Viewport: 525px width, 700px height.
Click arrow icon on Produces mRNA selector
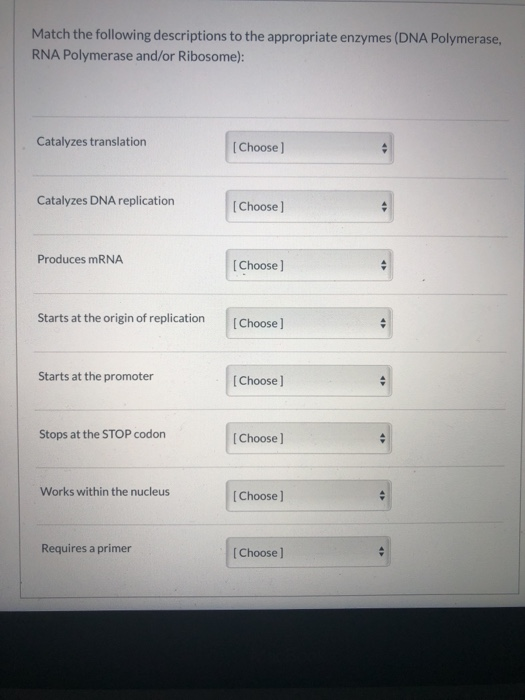[383, 266]
